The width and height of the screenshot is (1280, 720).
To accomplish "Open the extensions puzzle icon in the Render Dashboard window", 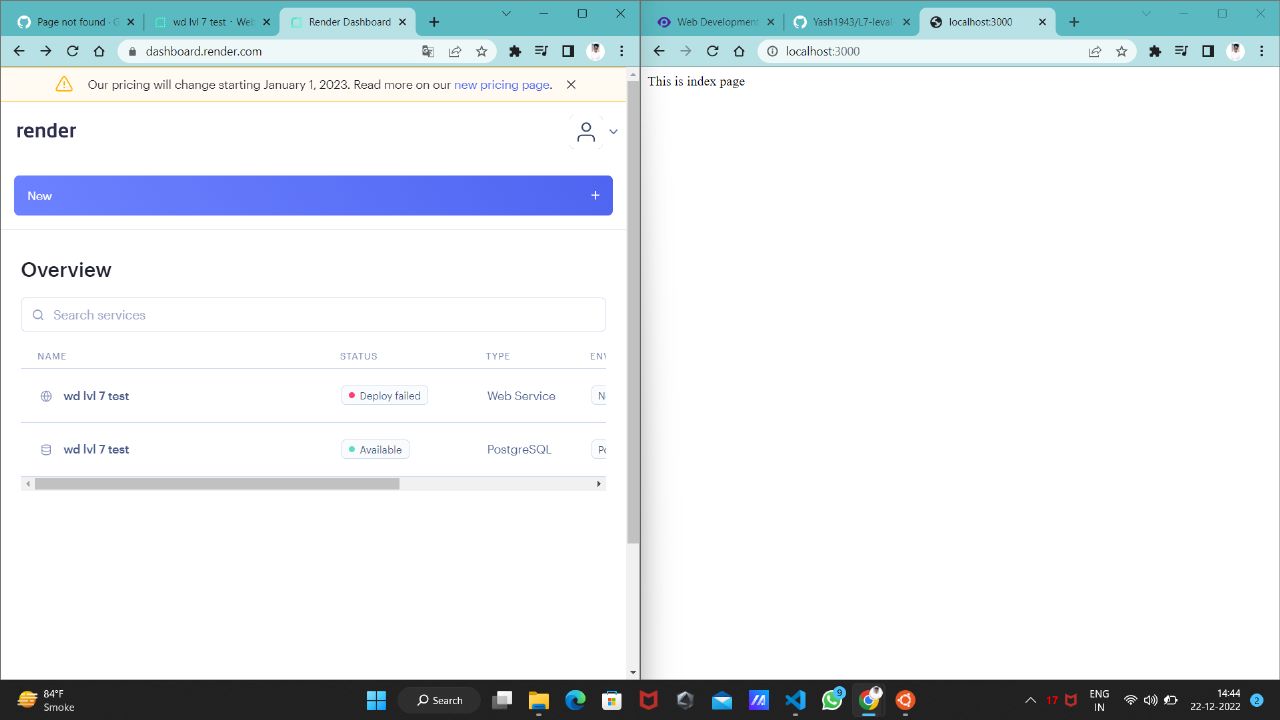I will tap(515, 51).
